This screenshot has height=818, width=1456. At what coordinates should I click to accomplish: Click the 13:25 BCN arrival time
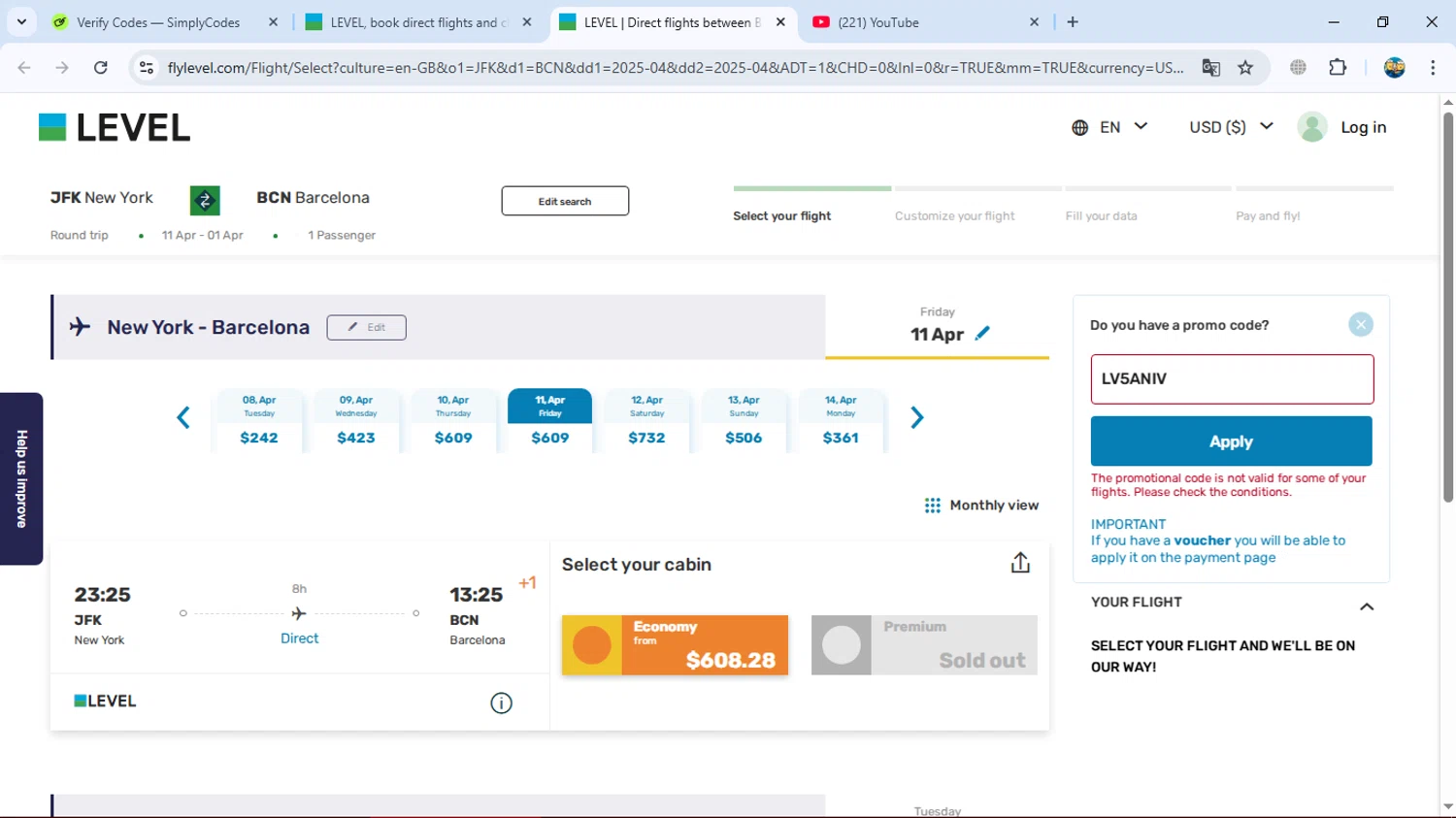point(476,595)
